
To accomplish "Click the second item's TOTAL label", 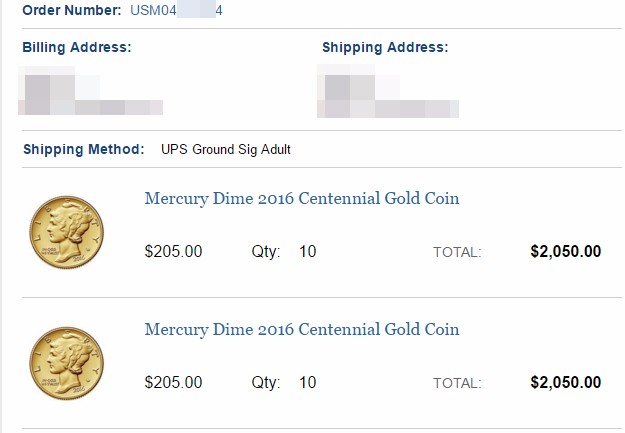I will [x=457, y=384].
